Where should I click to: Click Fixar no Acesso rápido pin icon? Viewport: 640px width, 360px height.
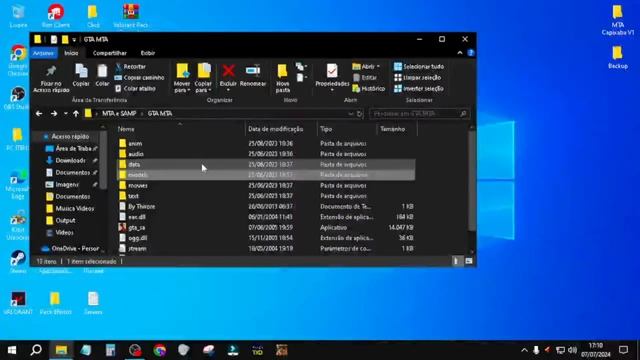click(51, 71)
